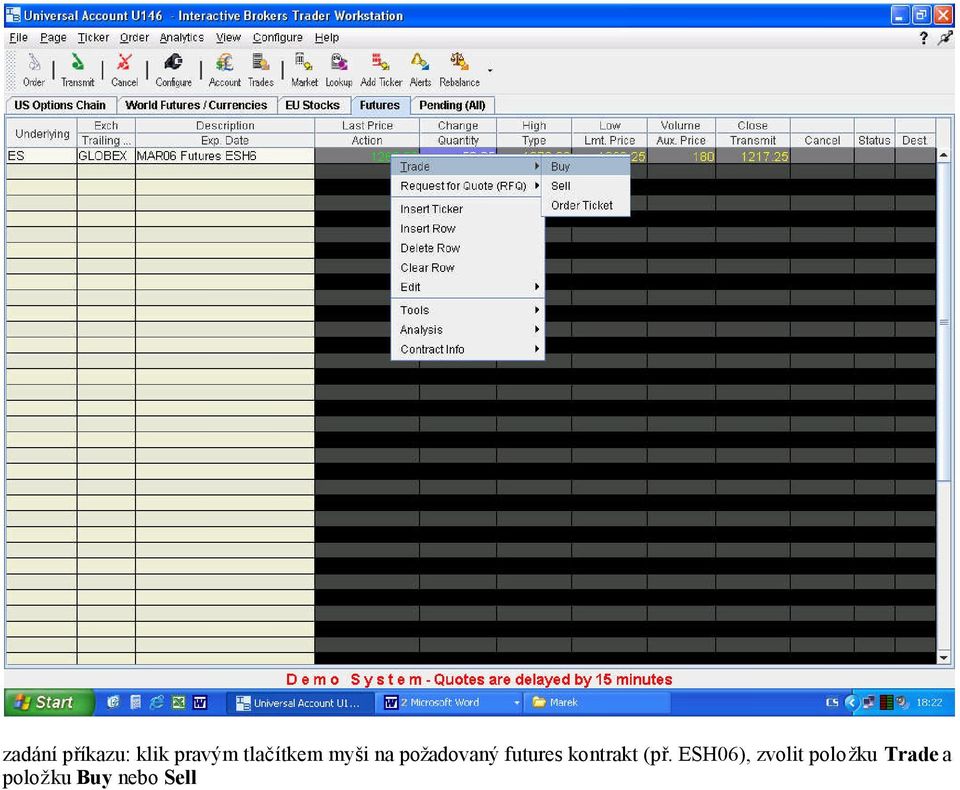
Task: Open the Windows Start button
Action: (x=49, y=702)
